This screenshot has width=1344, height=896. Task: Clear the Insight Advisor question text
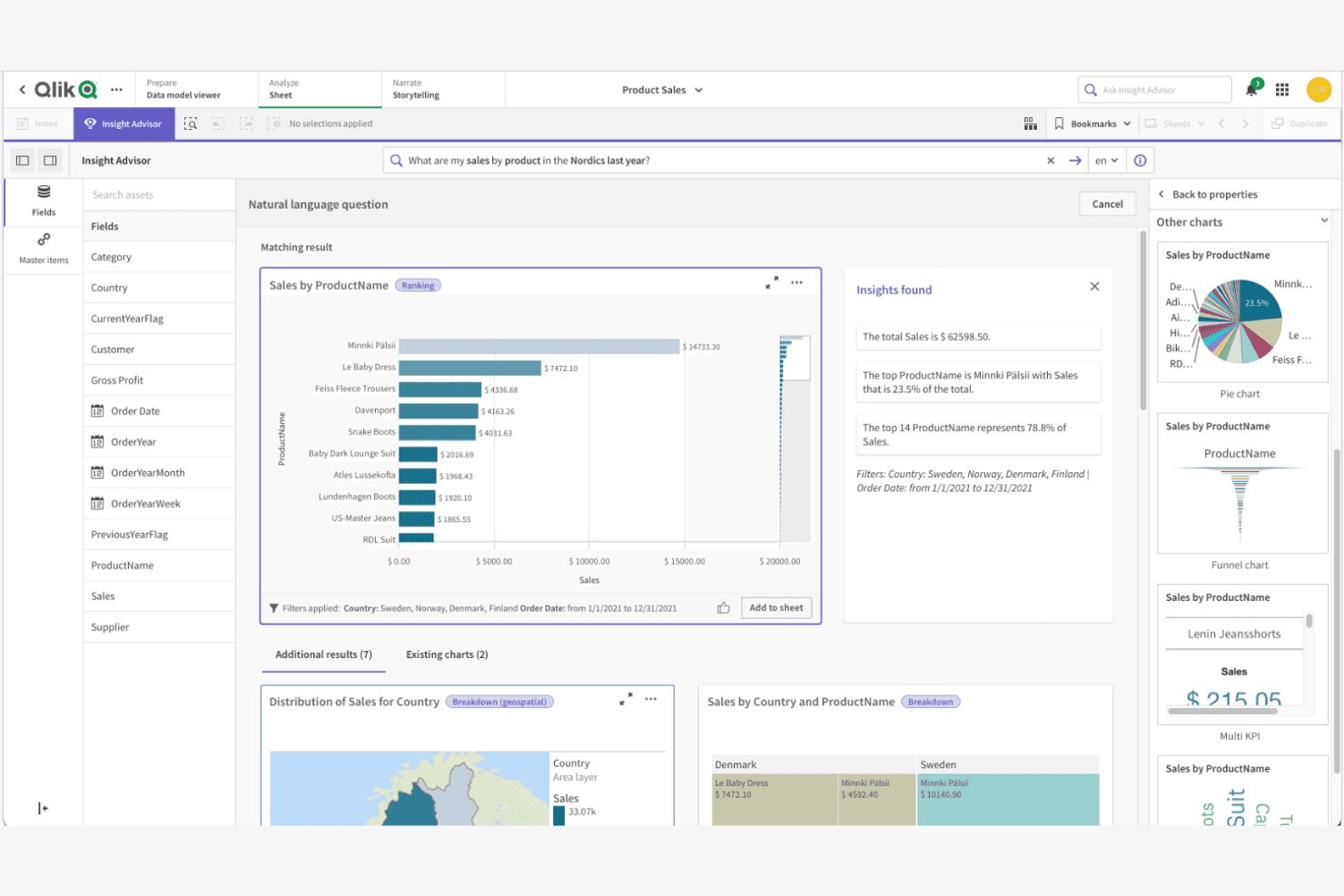pos(1051,161)
